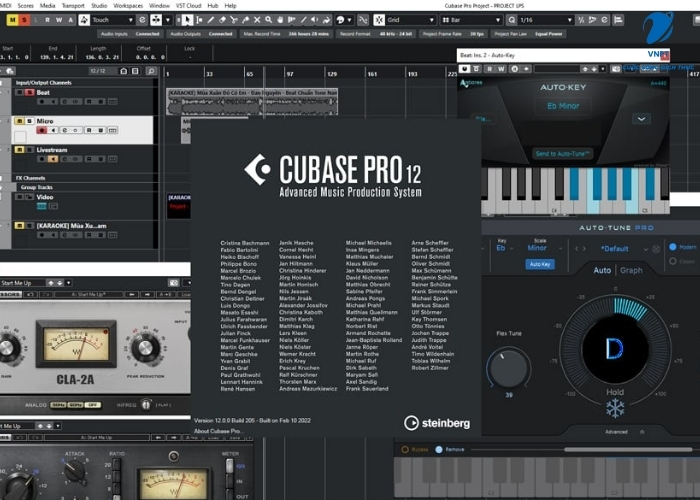Image resolution: width=700 pixels, height=500 pixels.
Task: Disable record enable on Micro track
Action: (42, 130)
